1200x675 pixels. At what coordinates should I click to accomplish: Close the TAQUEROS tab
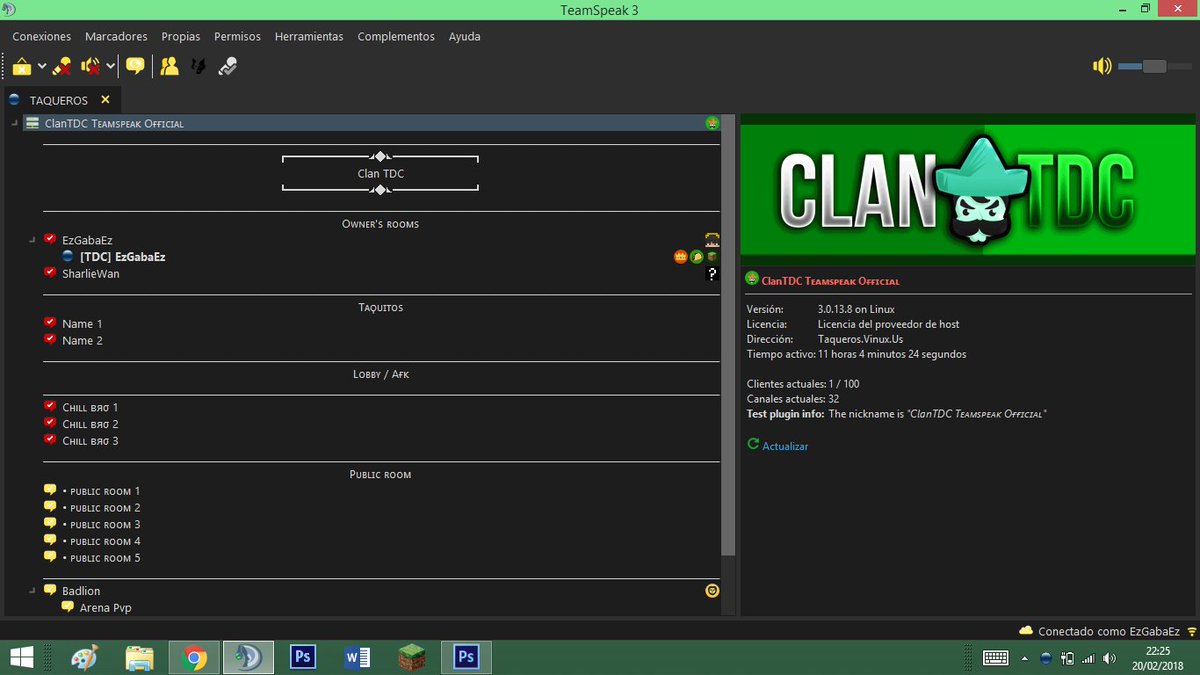pos(105,100)
